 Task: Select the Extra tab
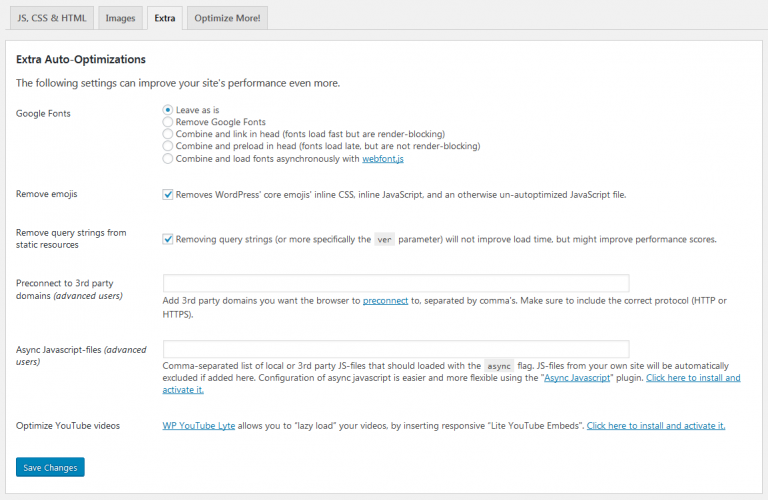coord(165,18)
